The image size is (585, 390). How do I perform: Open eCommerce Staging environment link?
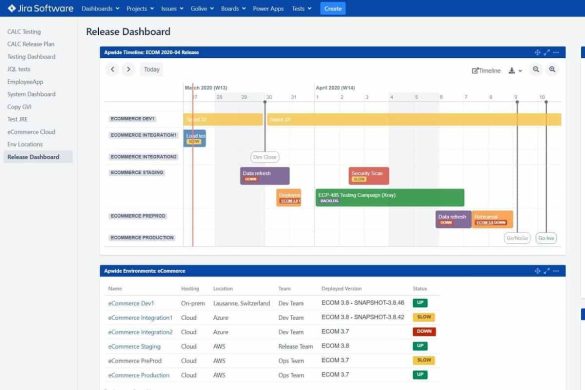pos(134,346)
